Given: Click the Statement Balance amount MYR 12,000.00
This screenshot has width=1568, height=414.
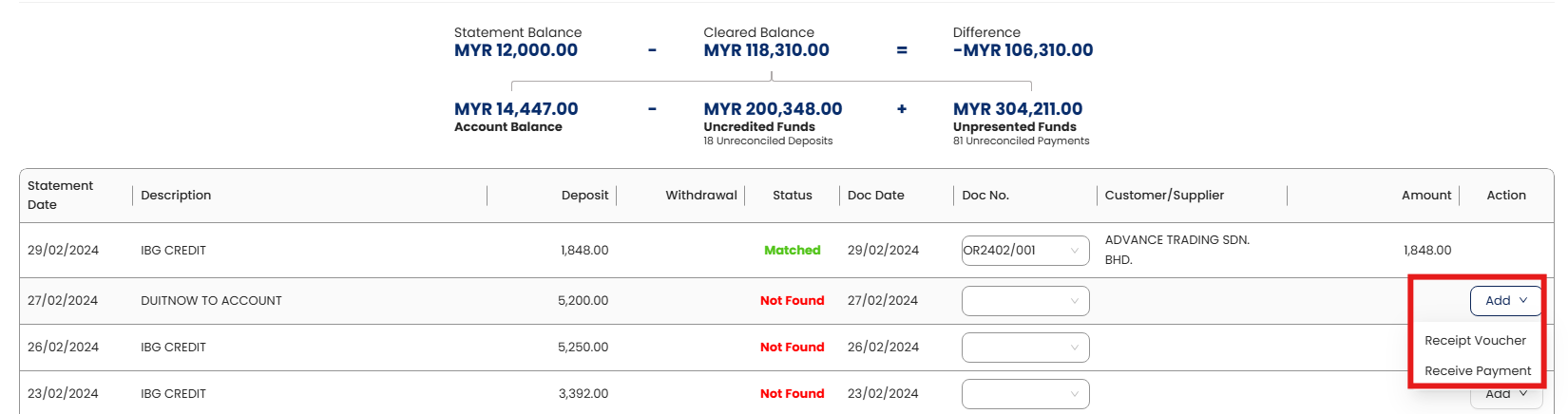Looking at the screenshot, I should (x=516, y=50).
